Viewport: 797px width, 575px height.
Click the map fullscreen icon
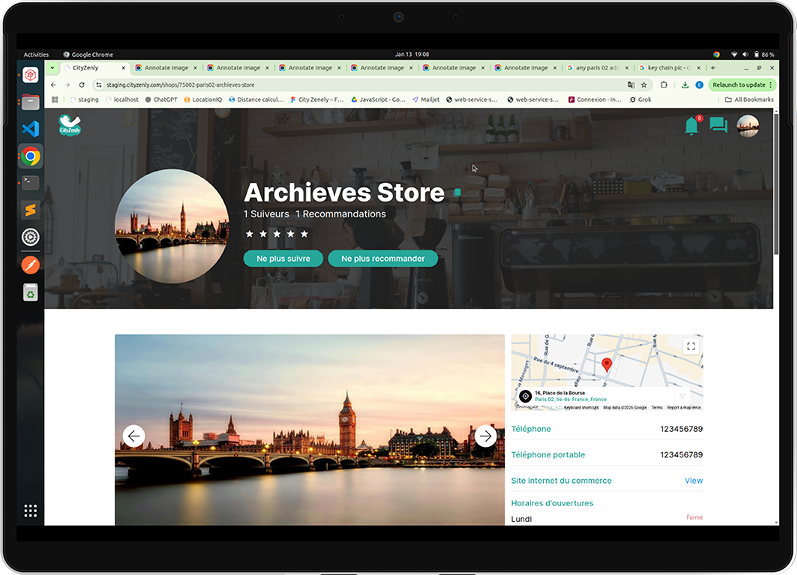(690, 346)
